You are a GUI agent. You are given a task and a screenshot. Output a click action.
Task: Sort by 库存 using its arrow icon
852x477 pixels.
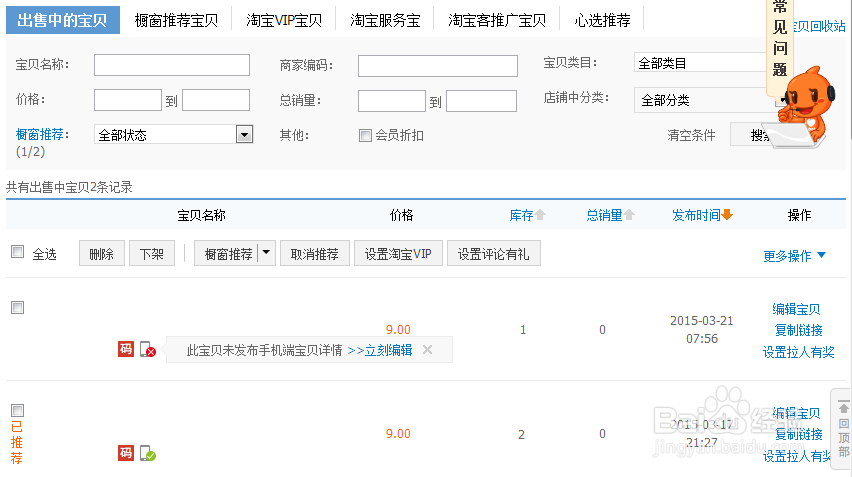(x=540, y=215)
